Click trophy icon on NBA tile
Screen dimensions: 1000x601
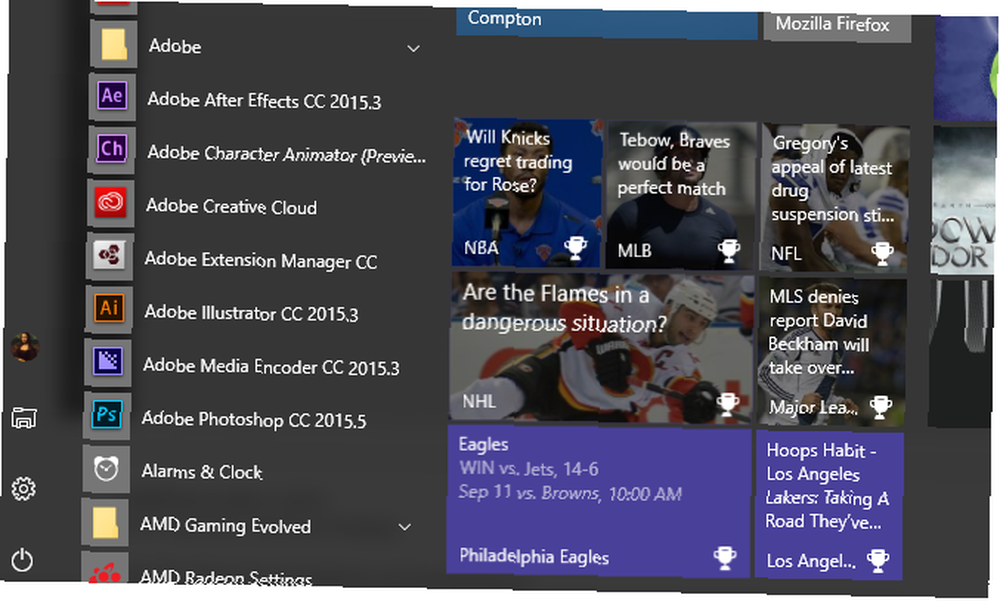(x=575, y=247)
